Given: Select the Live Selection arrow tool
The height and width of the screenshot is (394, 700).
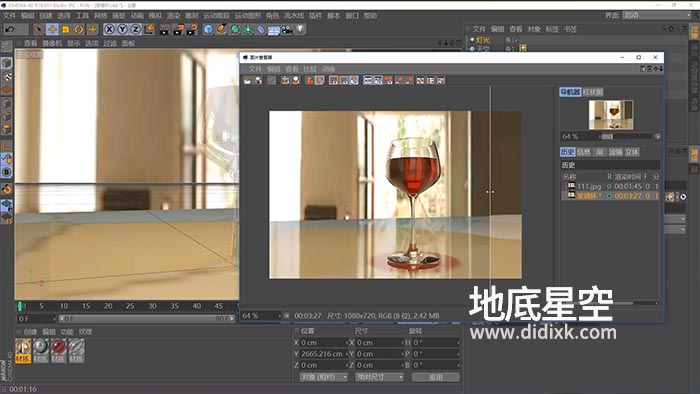Looking at the screenshot, I should click(39, 29).
